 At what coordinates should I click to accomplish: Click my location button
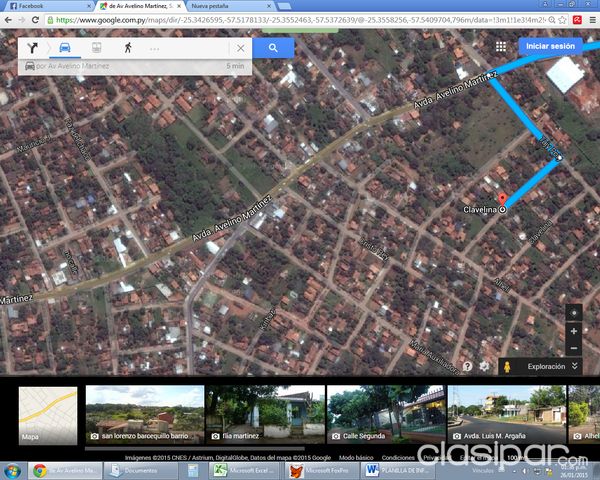pyautogui.click(x=574, y=313)
